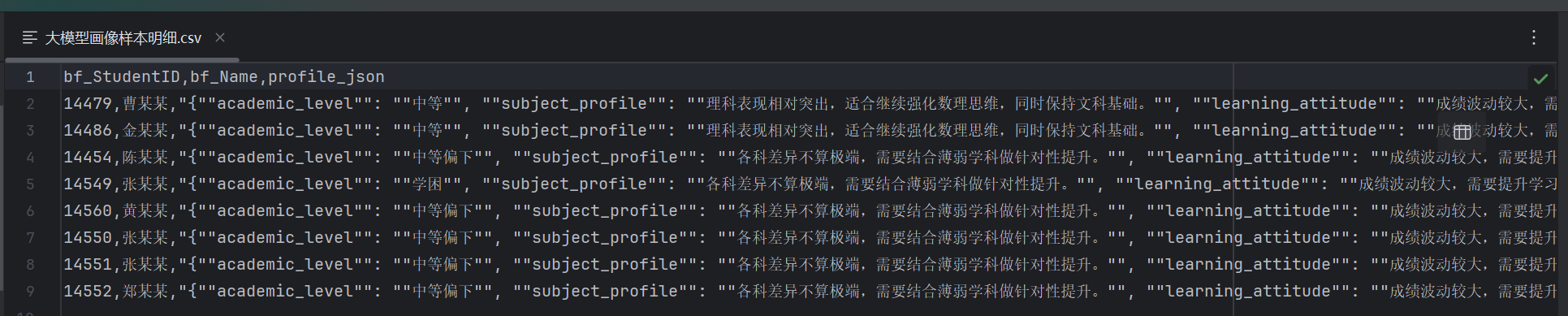This screenshot has height=316, width=1568.
Task: Open the table view icon on line 3
Action: (x=1462, y=132)
